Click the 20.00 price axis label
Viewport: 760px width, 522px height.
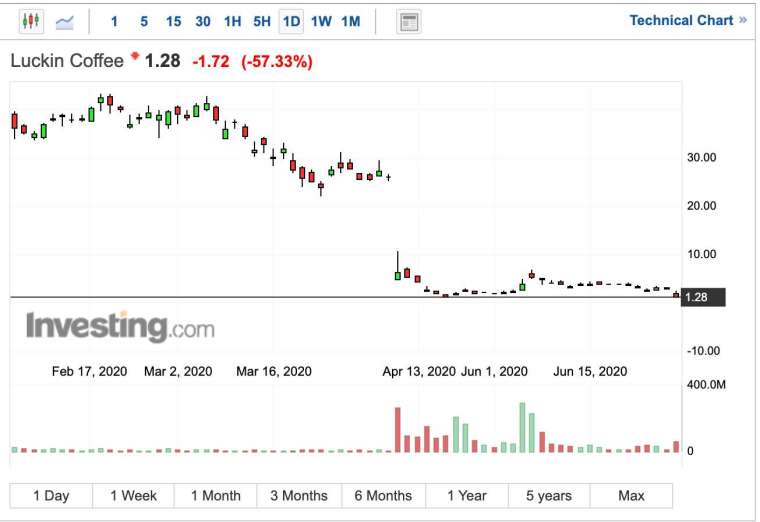[x=701, y=206]
